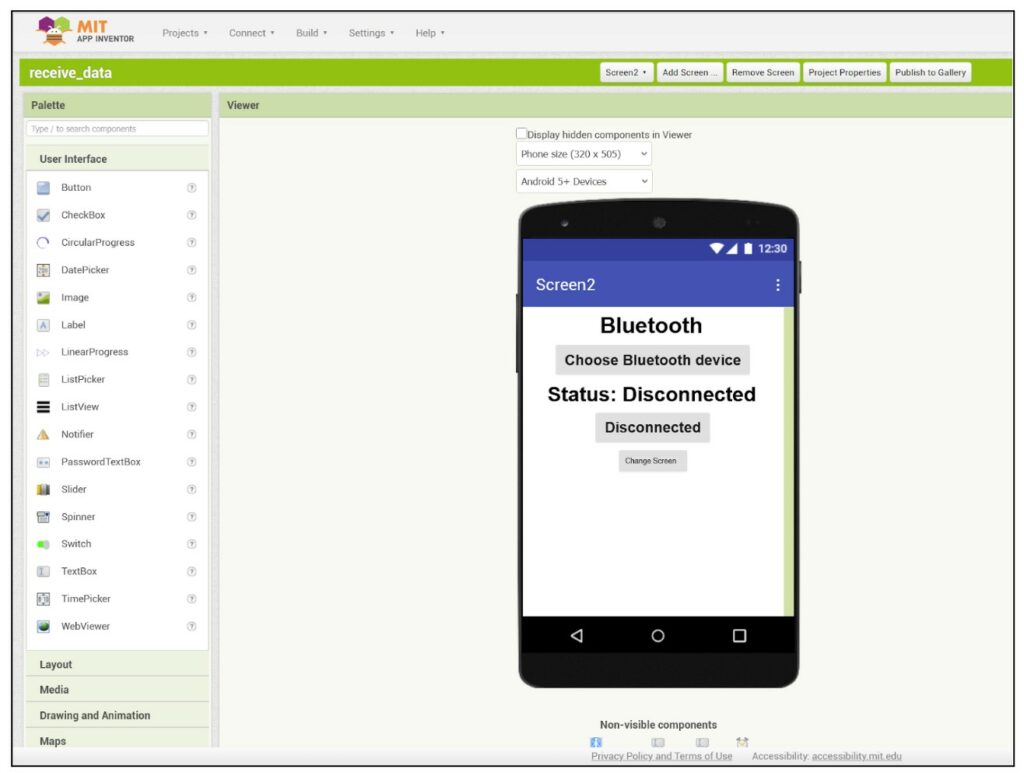Choose the ListView component
The width and height of the screenshot is (1024, 773).
pyautogui.click(x=80, y=407)
